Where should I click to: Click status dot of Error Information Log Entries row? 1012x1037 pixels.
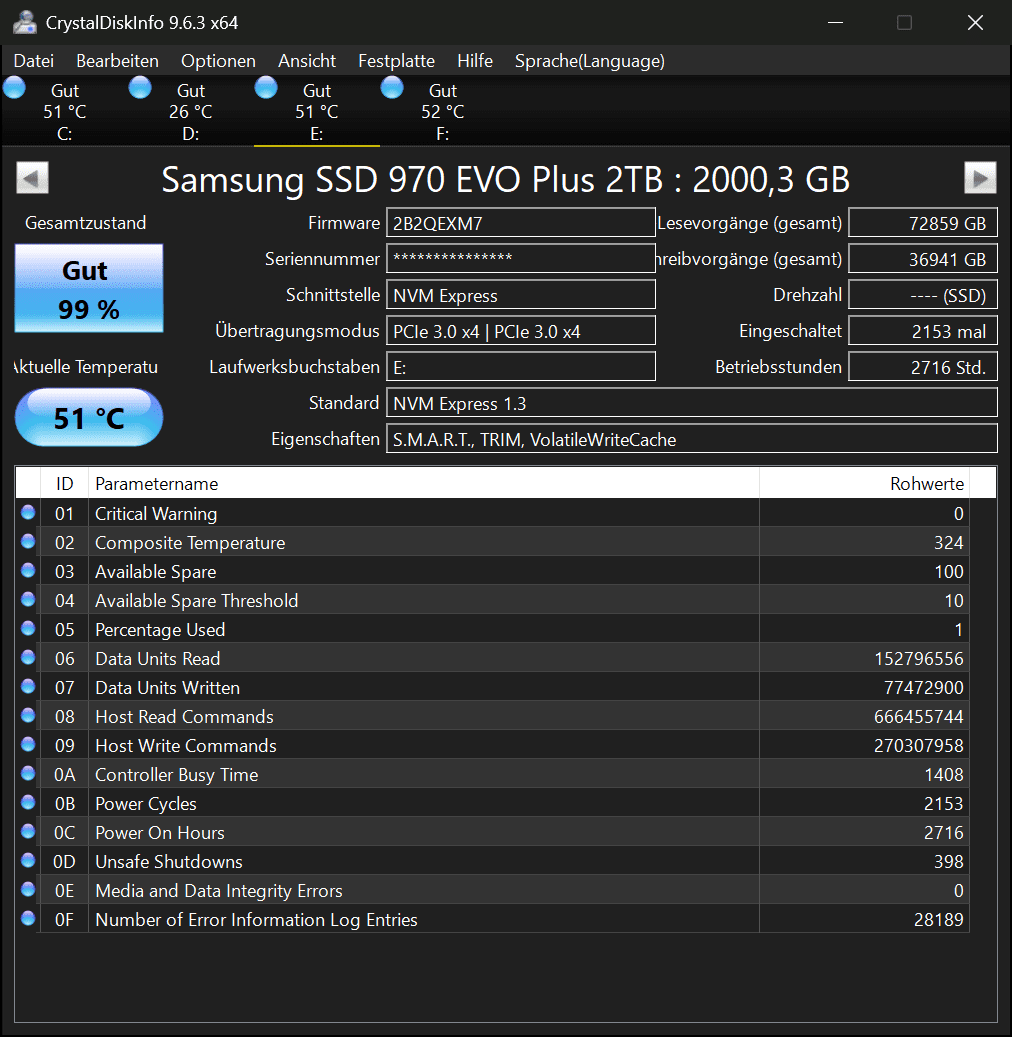[28, 919]
